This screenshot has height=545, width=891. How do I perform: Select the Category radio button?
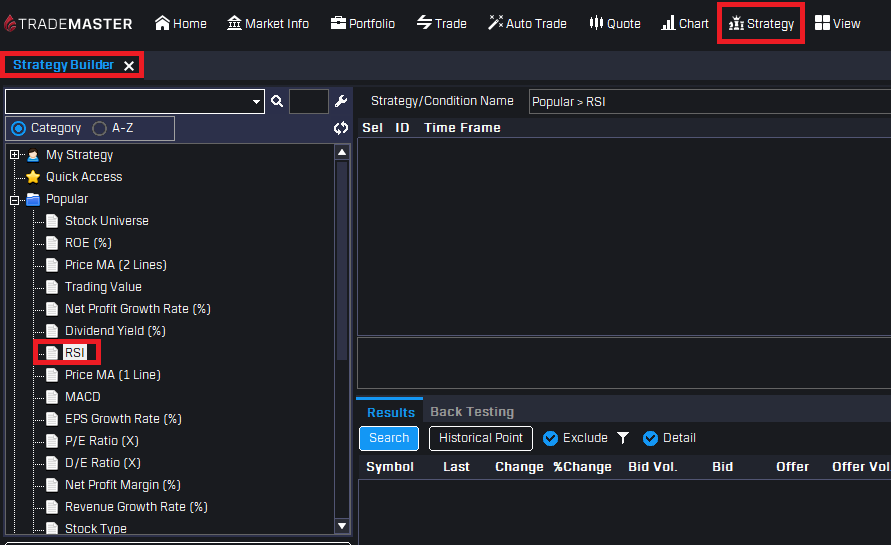[x=19, y=128]
